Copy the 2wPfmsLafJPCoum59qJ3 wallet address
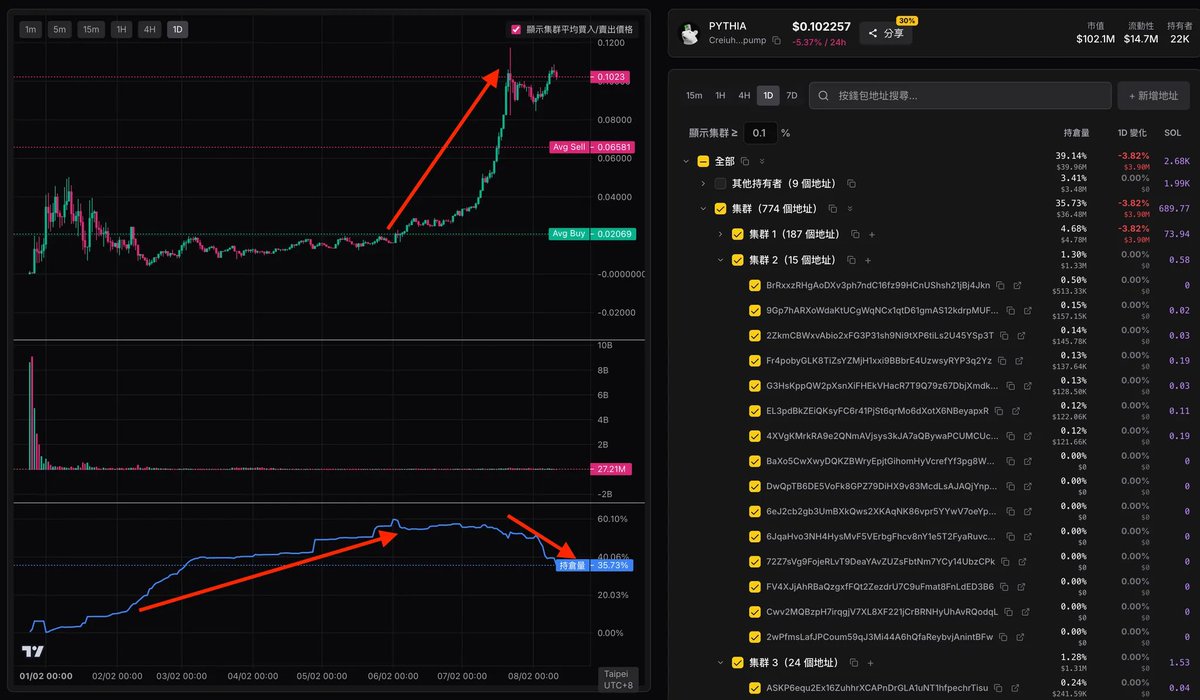Image resolution: width=1200 pixels, height=700 pixels. [x=1004, y=637]
